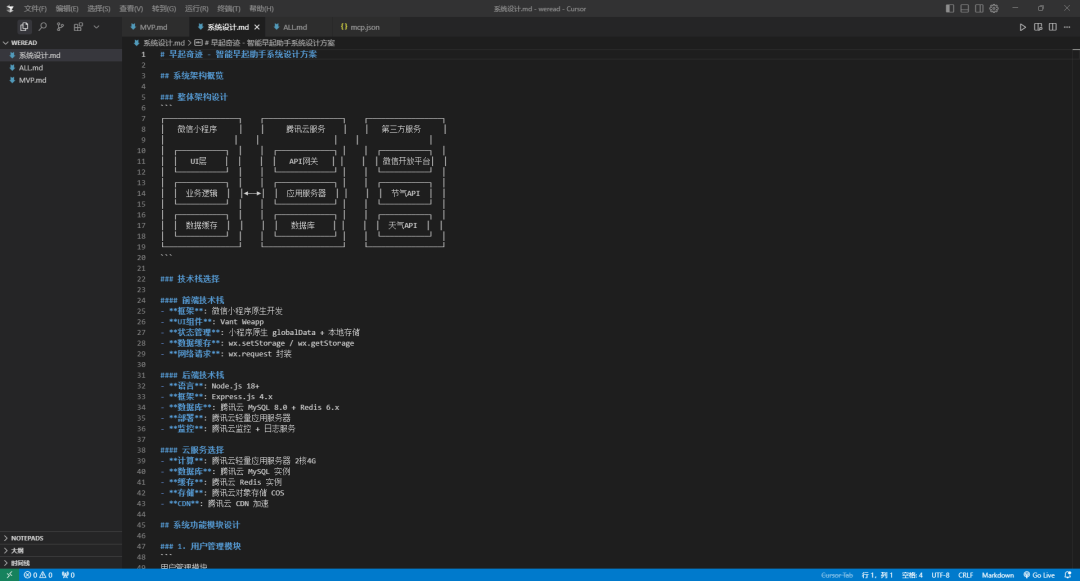This screenshot has width=1080, height=581.
Task: Open the Search view icon
Action: click(x=43, y=27)
